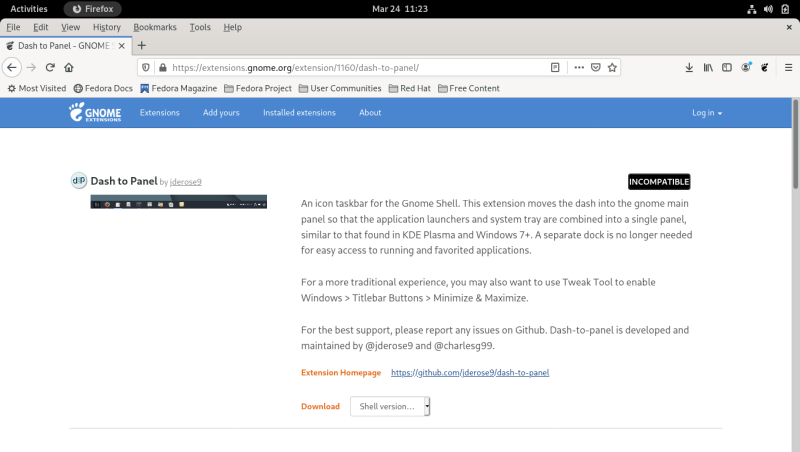Open the File menu
Viewport: 800px width, 452px height.
(13, 27)
